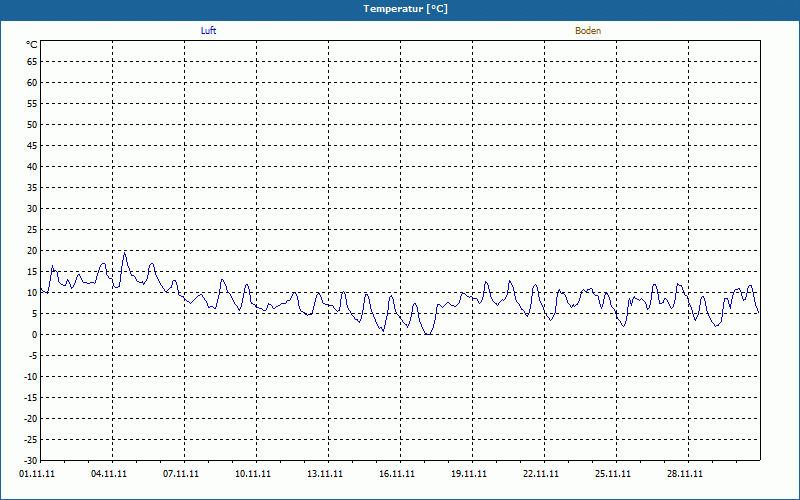Select the 30 y-axis value
The image size is (800, 500).
click(x=32, y=209)
